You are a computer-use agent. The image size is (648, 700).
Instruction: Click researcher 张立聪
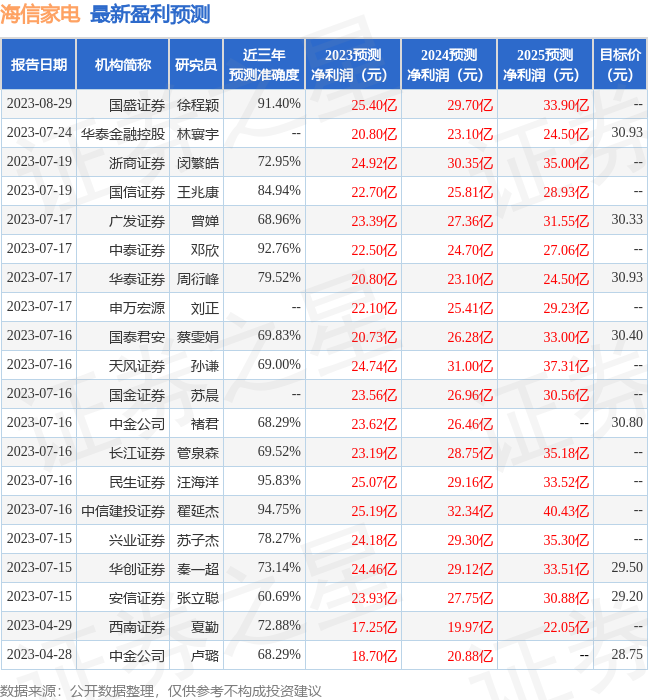point(198,598)
